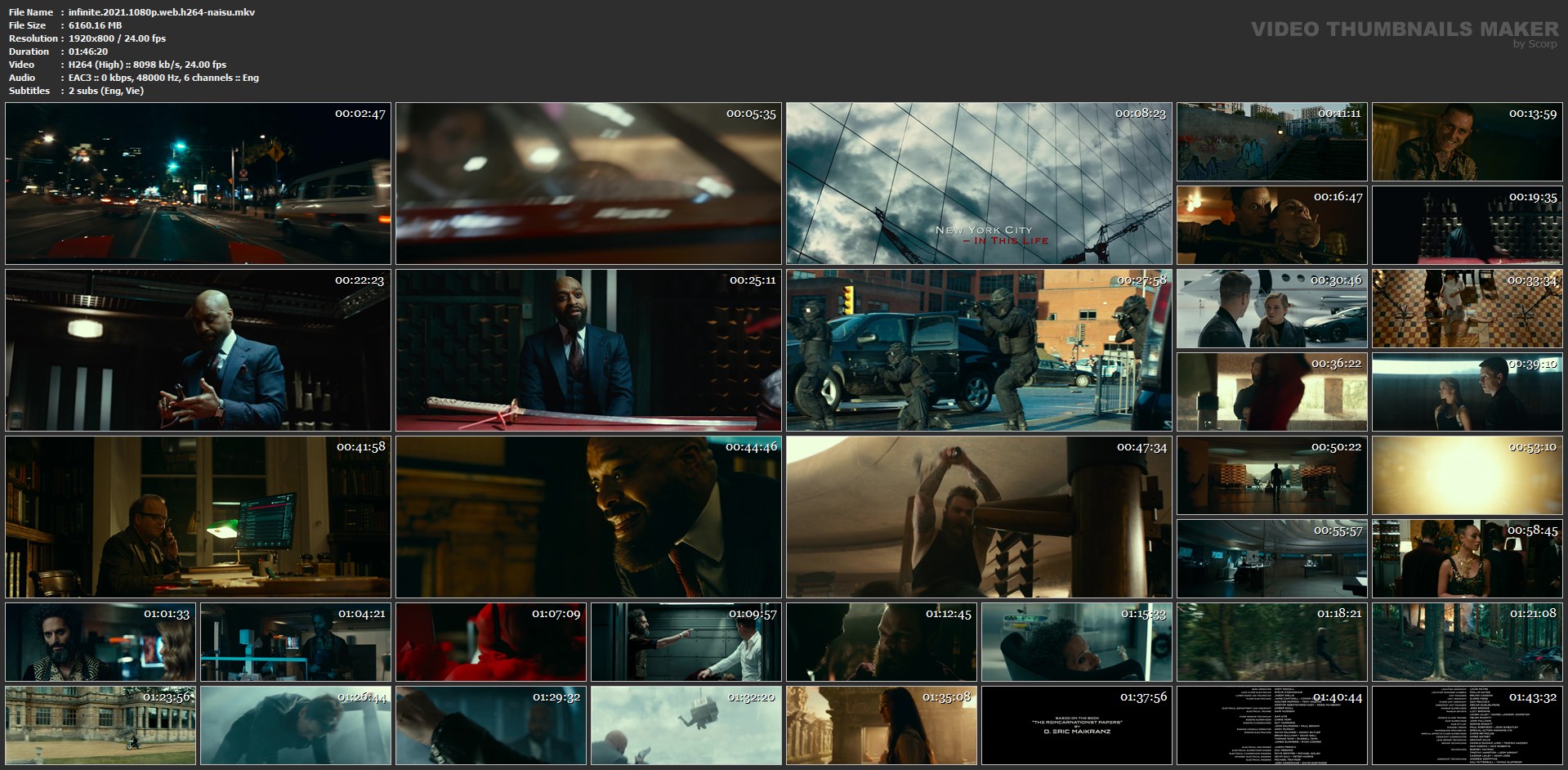The image size is (1568, 770).
Task: Select the wristwatch frame 01:29:32
Action: [x=491, y=726]
